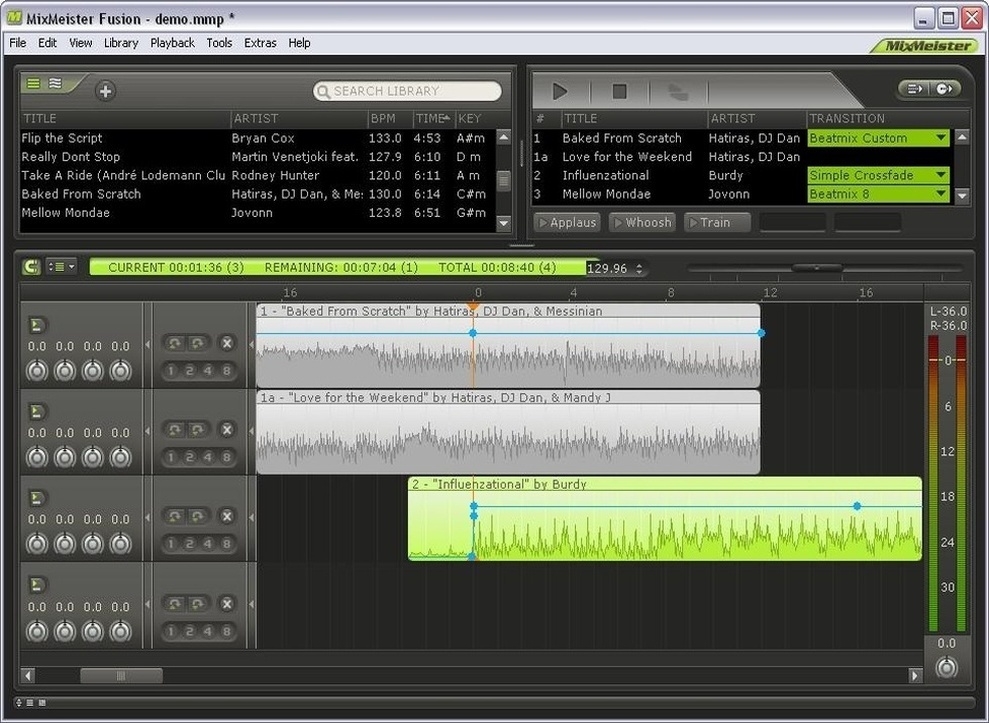Image resolution: width=989 pixels, height=723 pixels.
Task: Switch library to waveform view icon
Action: tap(56, 84)
